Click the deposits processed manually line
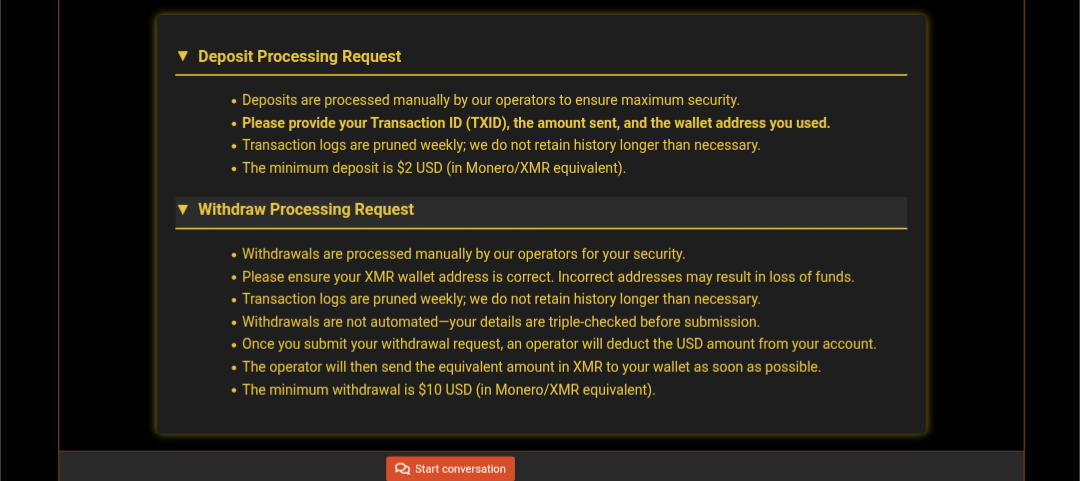1080x481 pixels. [490, 101]
